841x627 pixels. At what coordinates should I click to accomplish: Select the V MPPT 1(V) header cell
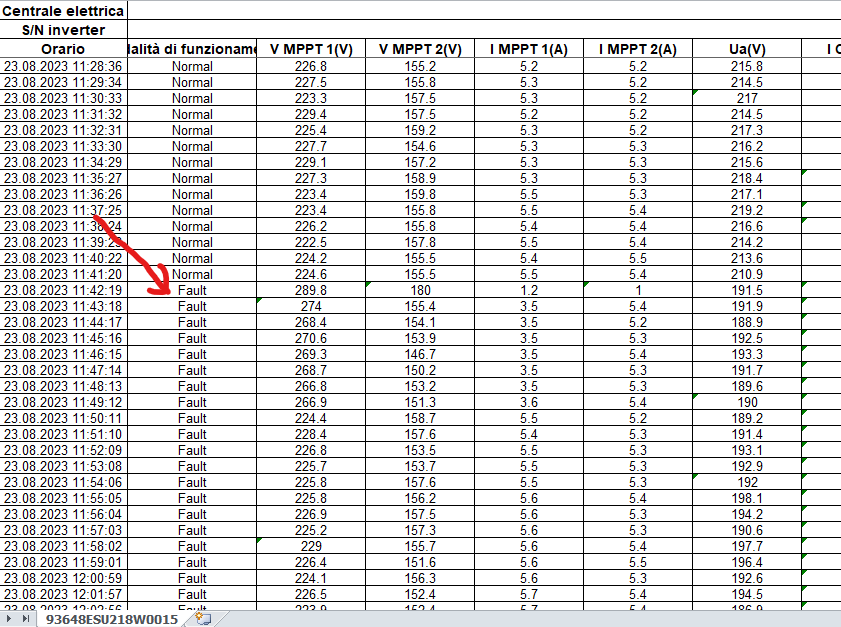[x=311, y=49]
